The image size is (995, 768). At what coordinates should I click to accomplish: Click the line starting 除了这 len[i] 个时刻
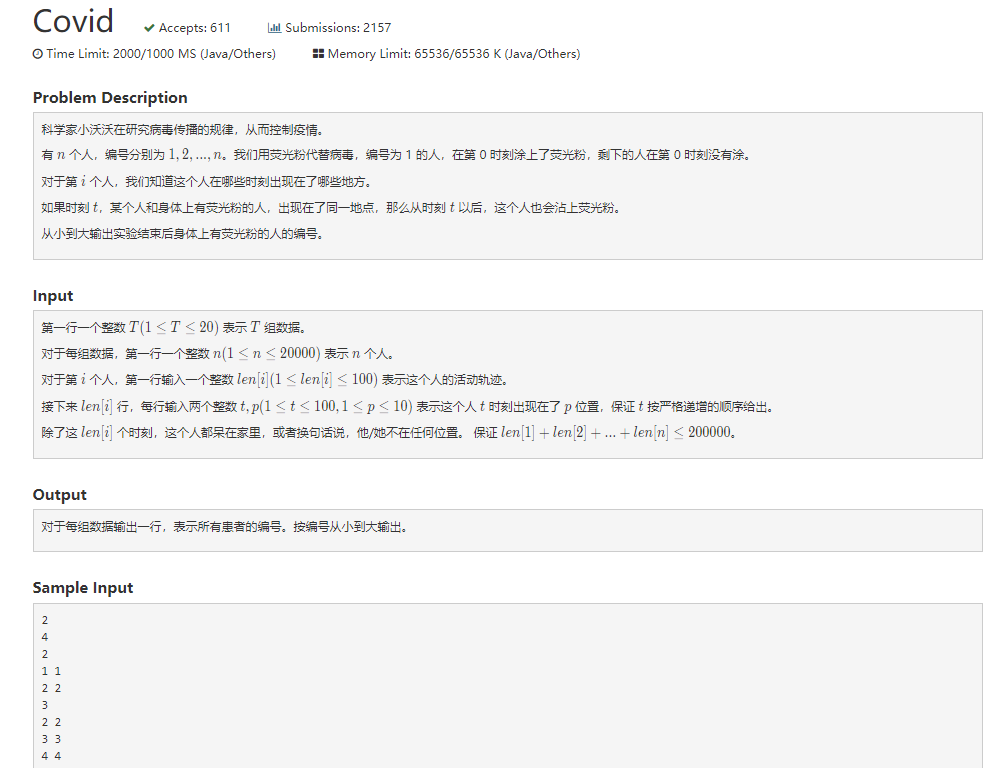click(390, 432)
